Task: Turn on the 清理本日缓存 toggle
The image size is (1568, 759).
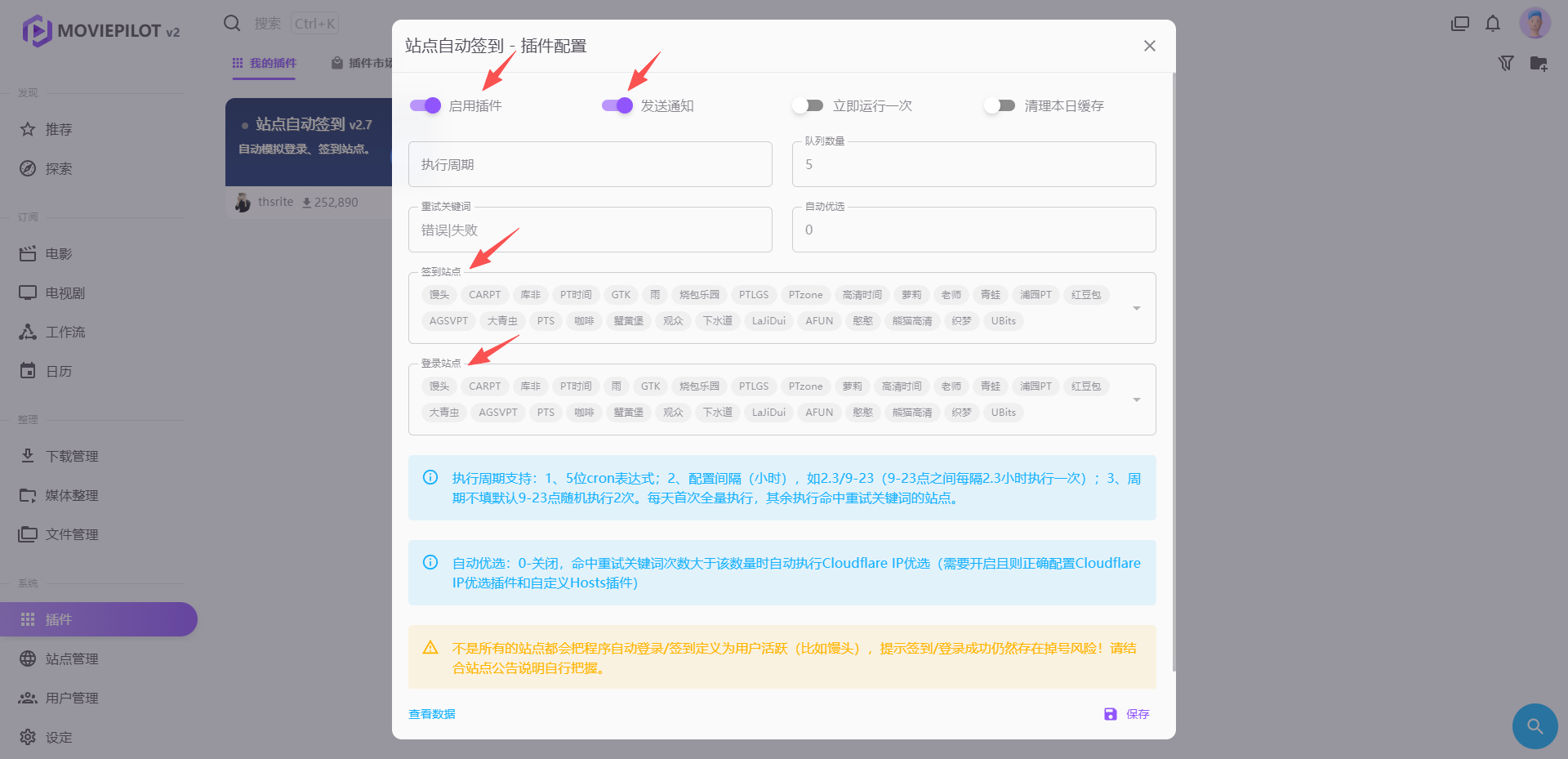Action: [x=1000, y=105]
